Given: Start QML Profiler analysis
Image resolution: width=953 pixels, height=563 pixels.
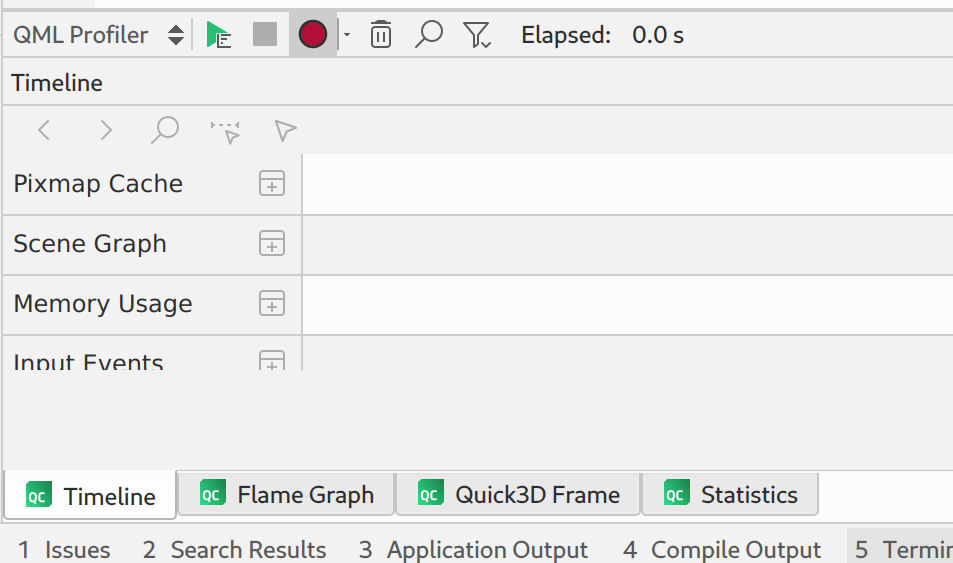Looking at the screenshot, I should 219,35.
